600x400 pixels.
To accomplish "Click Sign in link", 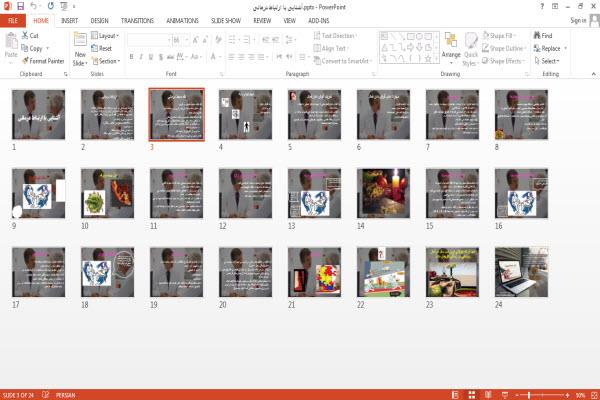I will pyautogui.click(x=578, y=21).
